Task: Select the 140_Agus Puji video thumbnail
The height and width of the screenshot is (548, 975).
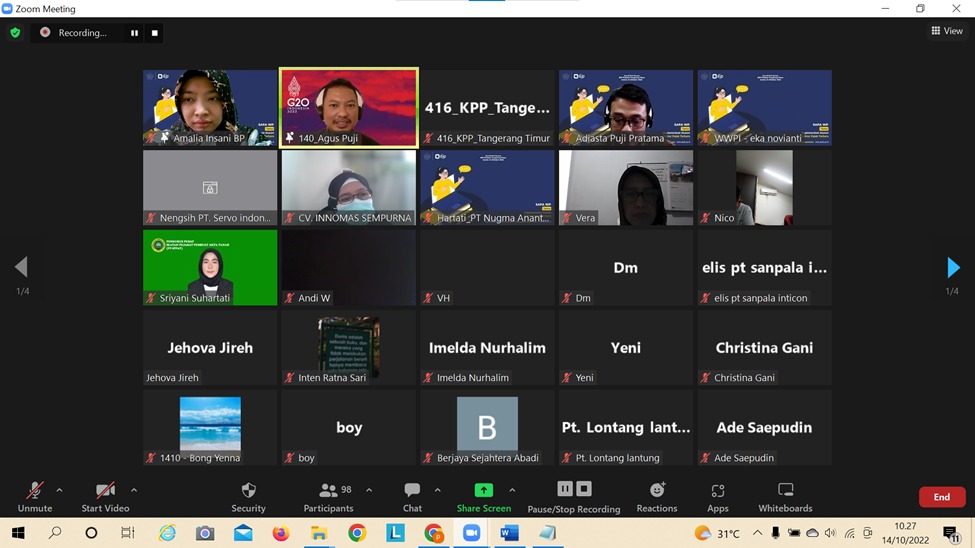Action: coord(349,107)
